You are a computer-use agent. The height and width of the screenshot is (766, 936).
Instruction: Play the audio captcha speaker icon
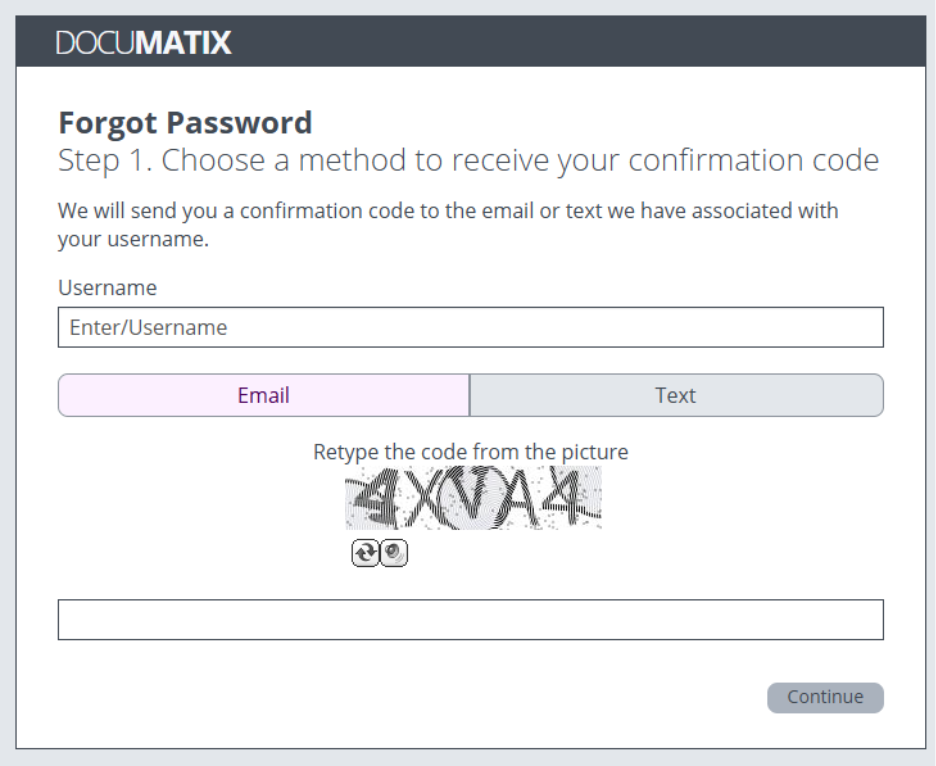(x=395, y=554)
